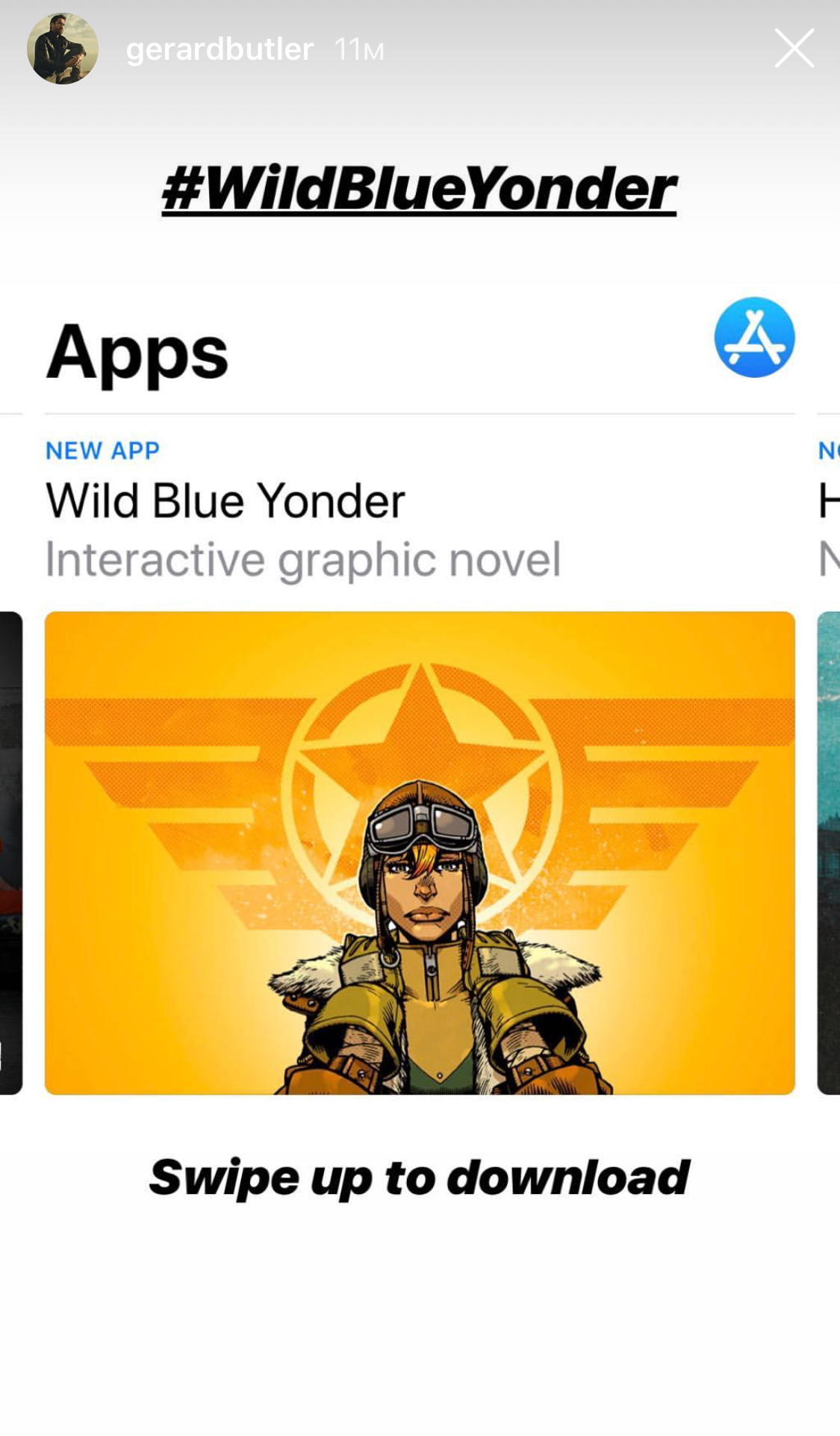Click the Swipe up to download text
Viewport: 840px width, 1436px height.
[419, 1178]
